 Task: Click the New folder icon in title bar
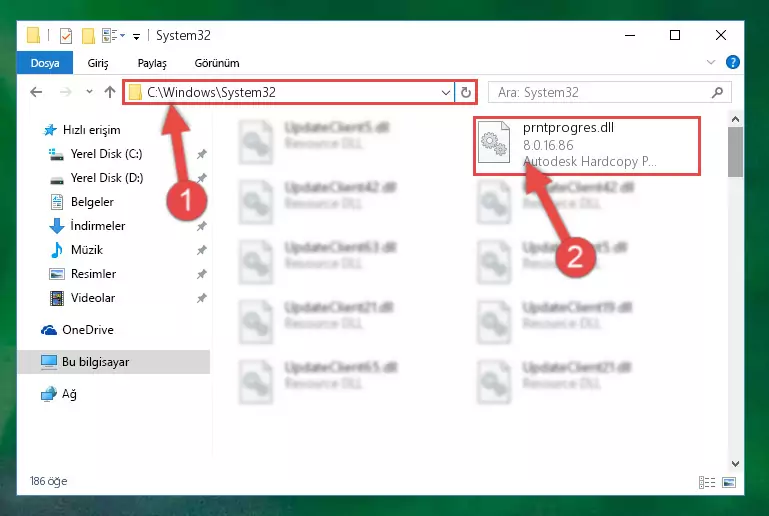(x=88, y=36)
